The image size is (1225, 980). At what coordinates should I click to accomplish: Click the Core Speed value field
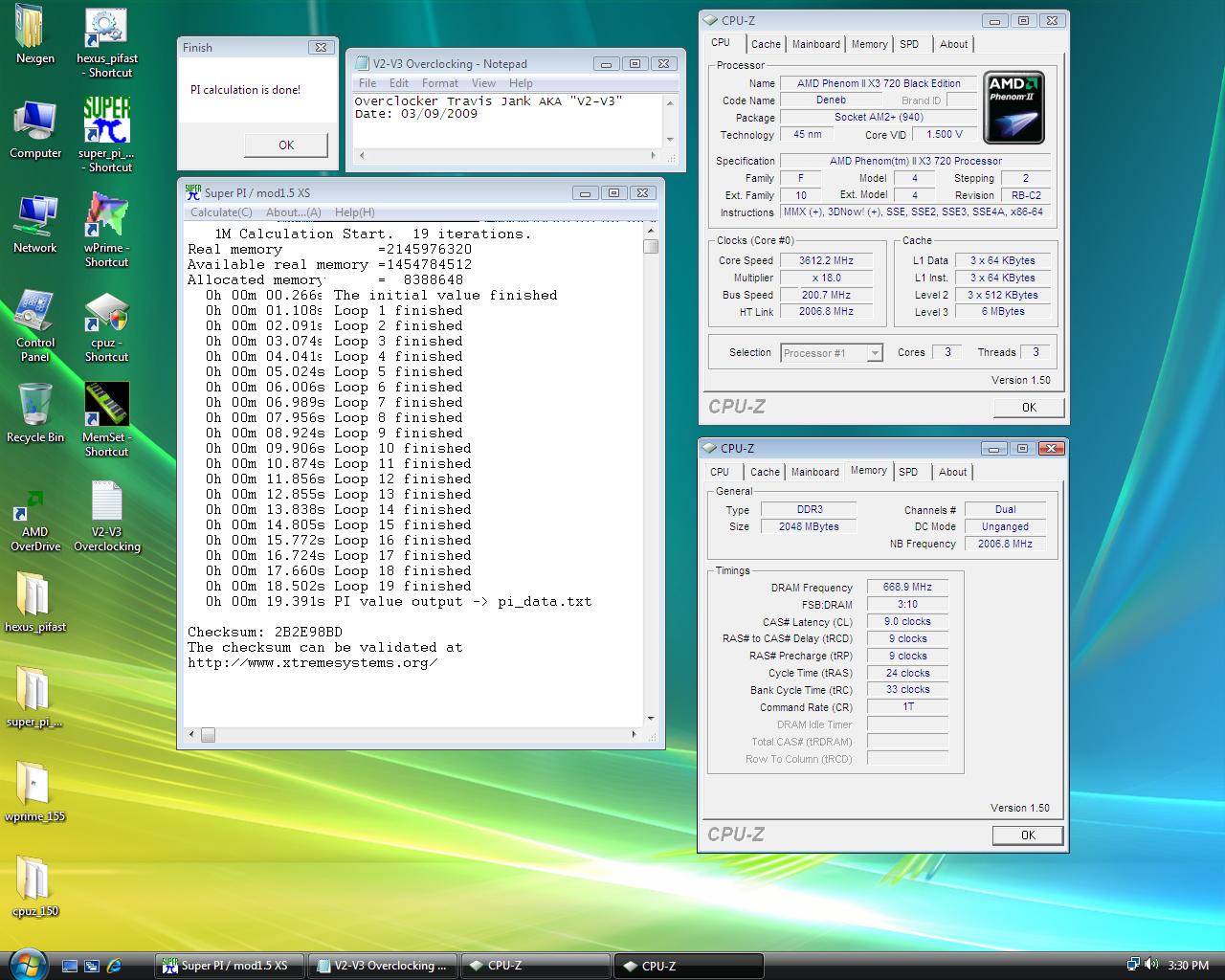pyautogui.click(x=827, y=260)
